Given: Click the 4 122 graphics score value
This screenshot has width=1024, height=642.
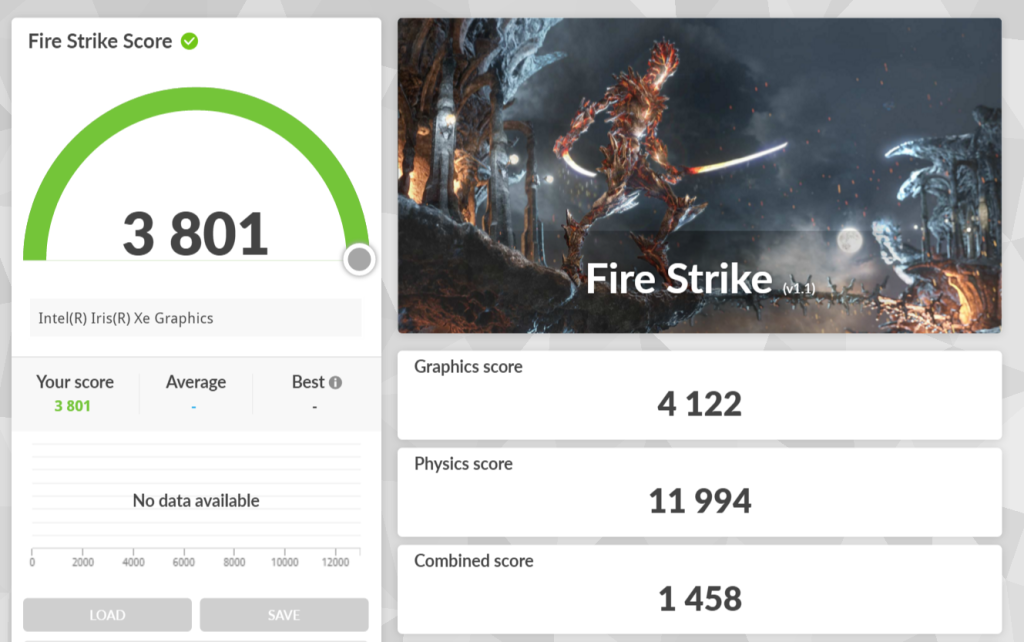Looking at the screenshot, I should tap(699, 404).
